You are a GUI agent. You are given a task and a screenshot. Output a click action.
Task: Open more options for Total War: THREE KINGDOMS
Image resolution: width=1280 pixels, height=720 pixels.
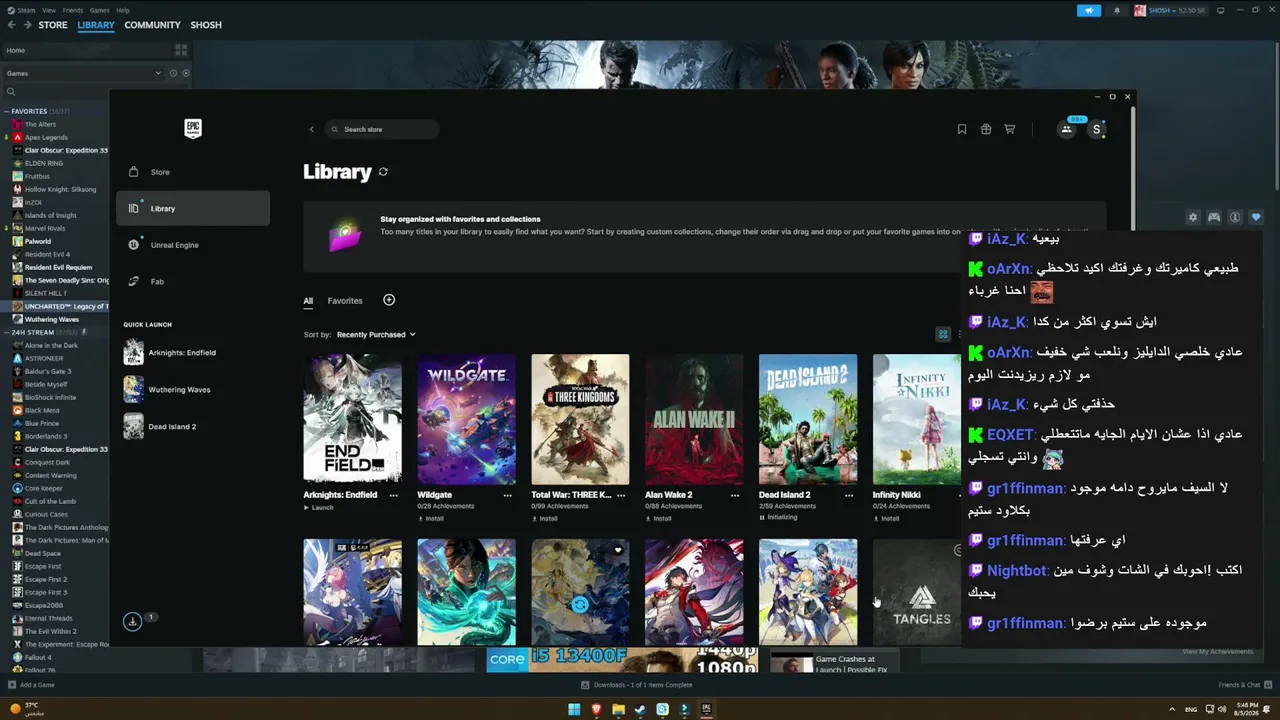click(621, 495)
